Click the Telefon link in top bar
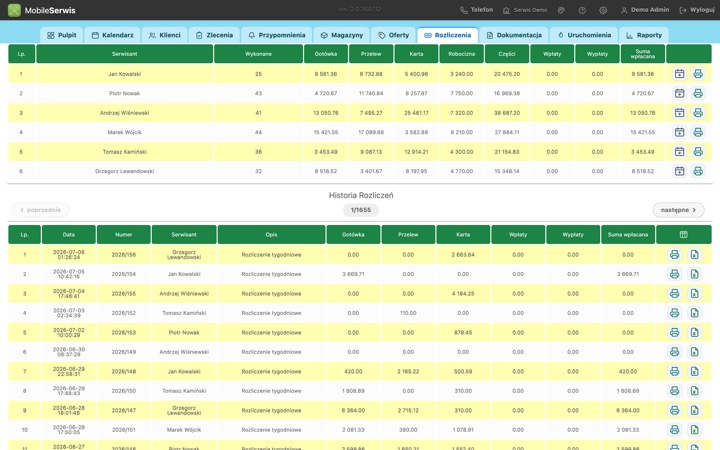This screenshot has width=720, height=450. point(476,10)
